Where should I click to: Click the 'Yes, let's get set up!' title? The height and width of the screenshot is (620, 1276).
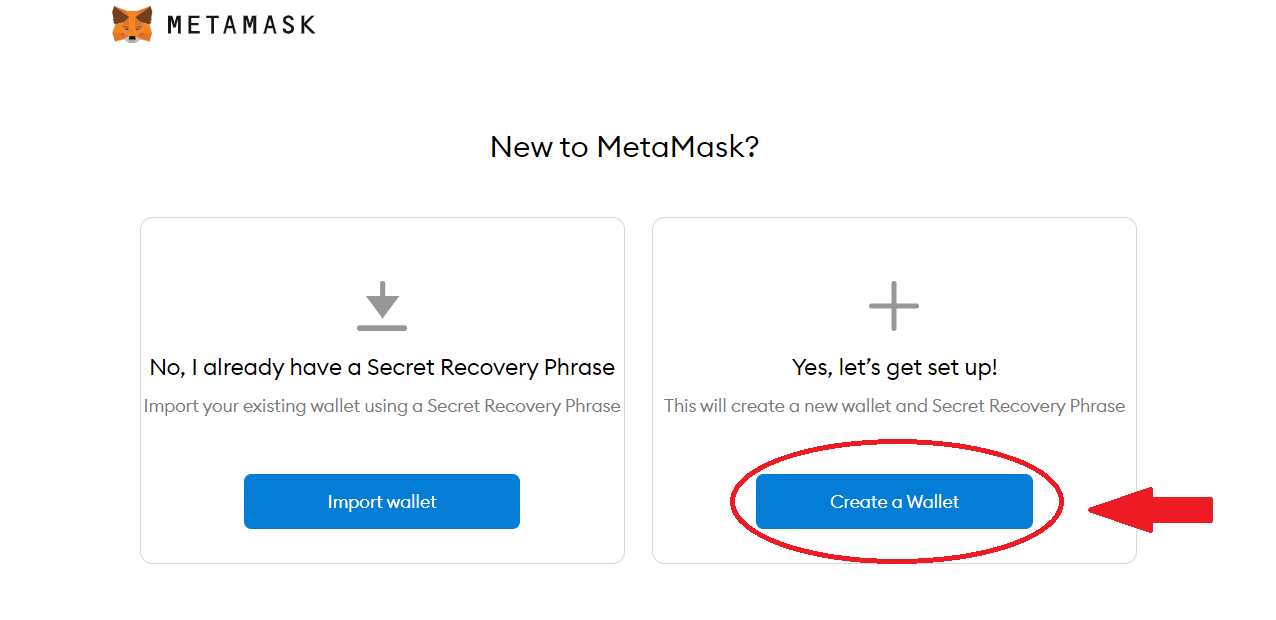(894, 367)
